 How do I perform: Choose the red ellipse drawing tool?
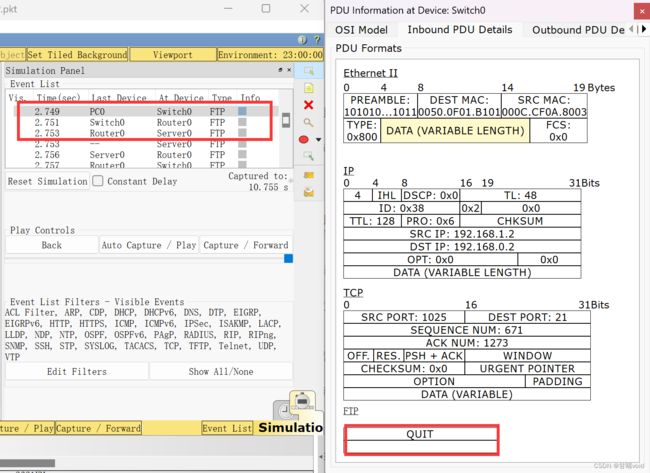pyautogui.click(x=304, y=140)
